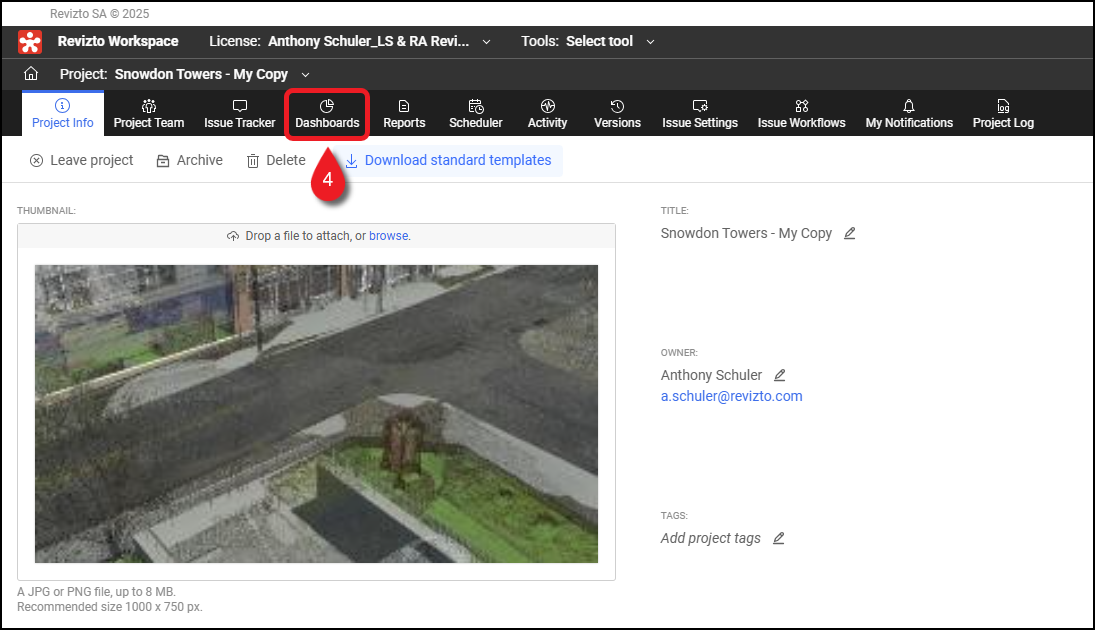Click Download standard templates

[448, 160]
